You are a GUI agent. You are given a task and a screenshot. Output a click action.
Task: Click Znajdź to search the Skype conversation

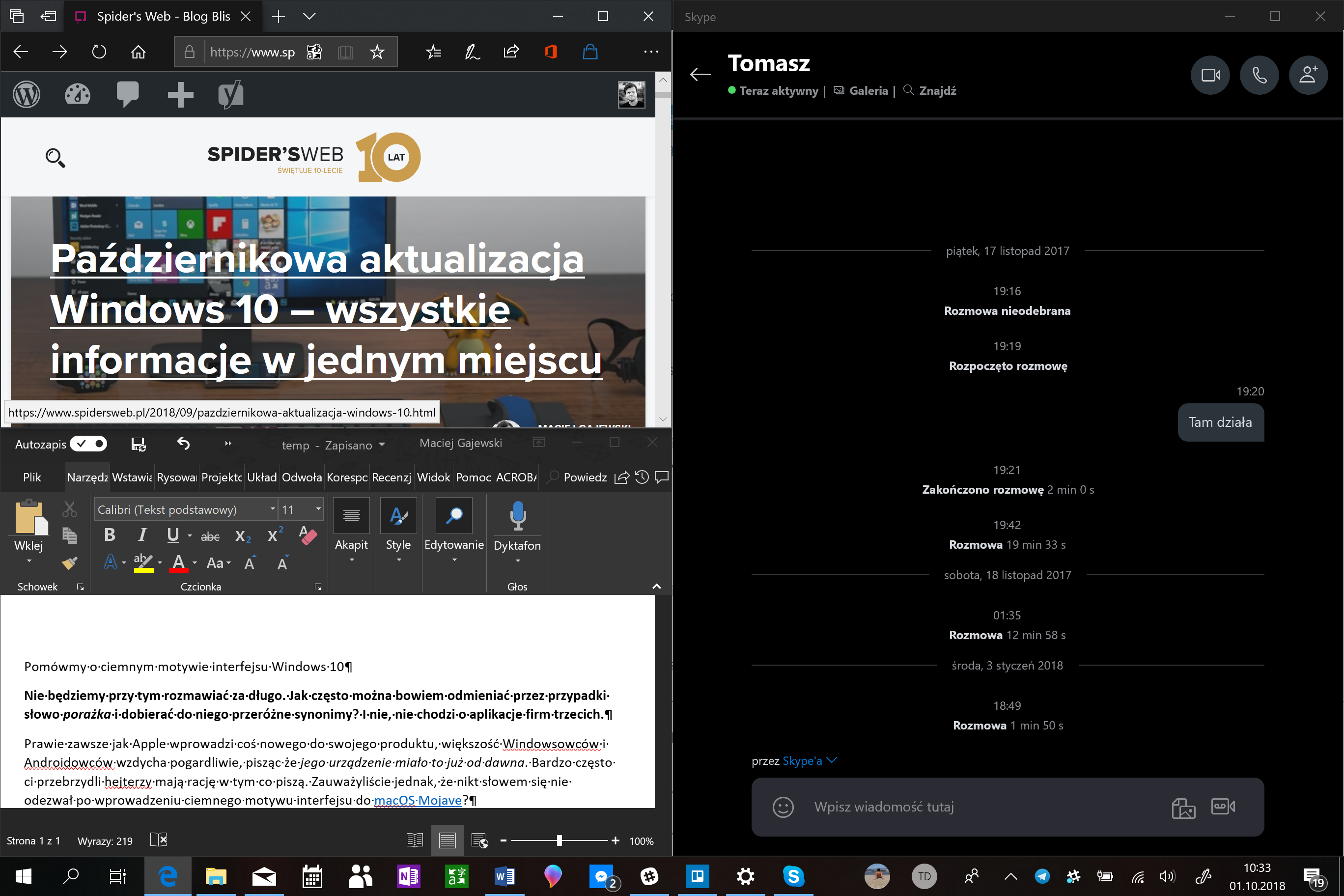[930, 91]
